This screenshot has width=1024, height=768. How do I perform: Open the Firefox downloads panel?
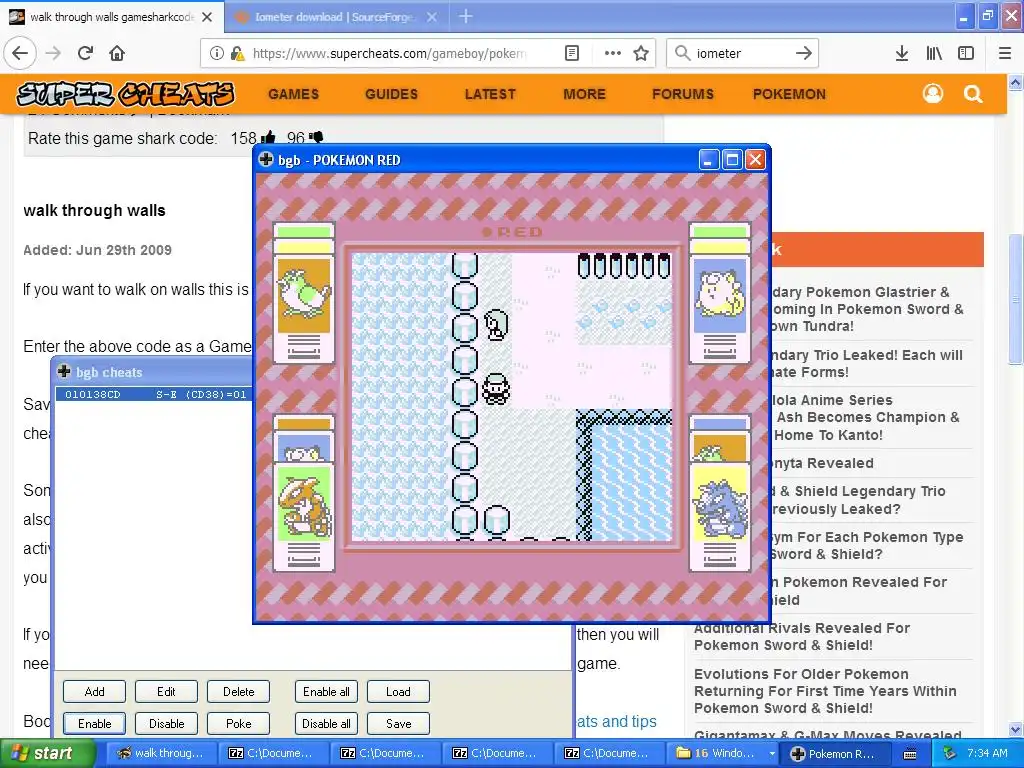902,53
